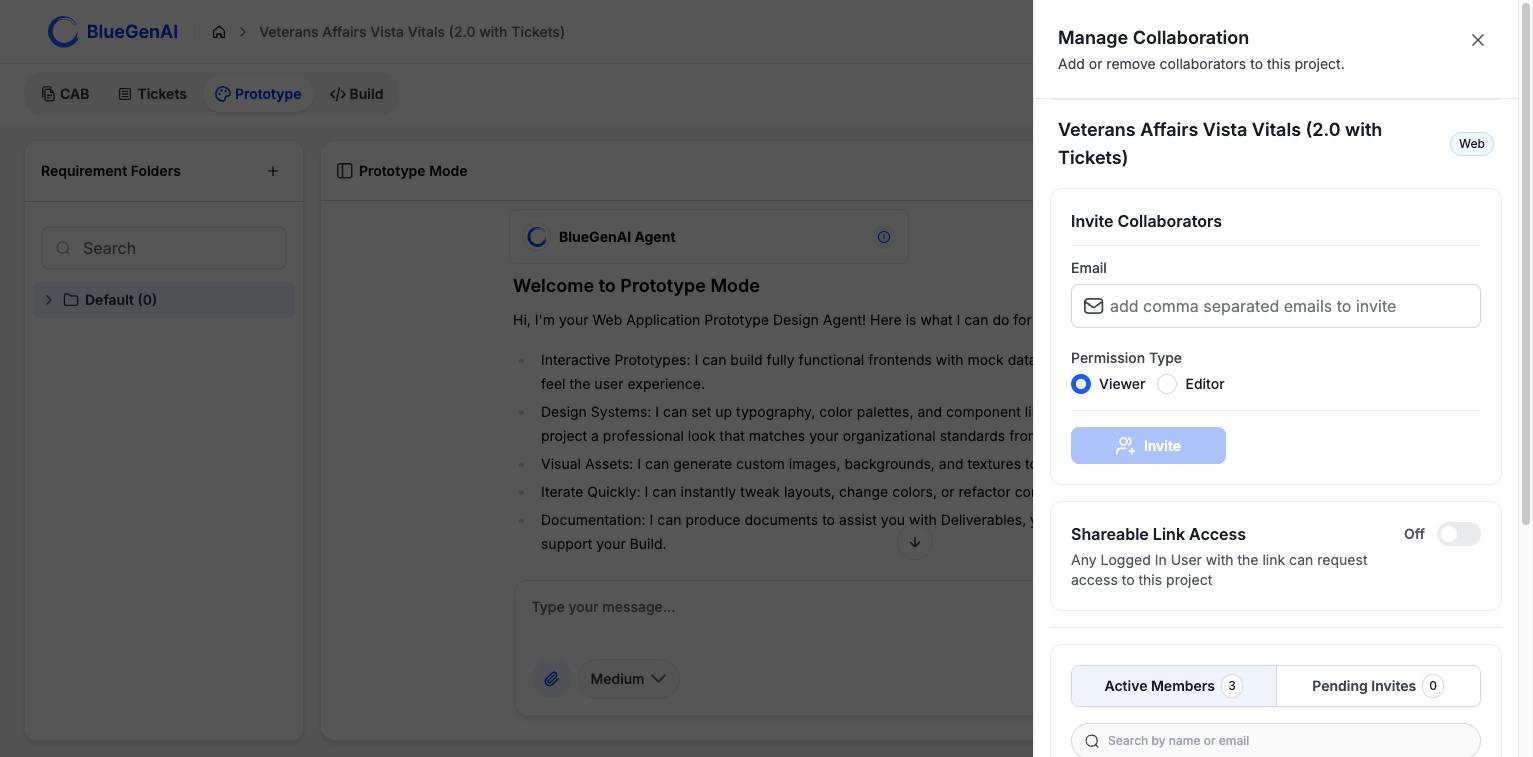The width and height of the screenshot is (1533, 757).
Task: Go to the home icon in breadcrumb
Action: 219,32
